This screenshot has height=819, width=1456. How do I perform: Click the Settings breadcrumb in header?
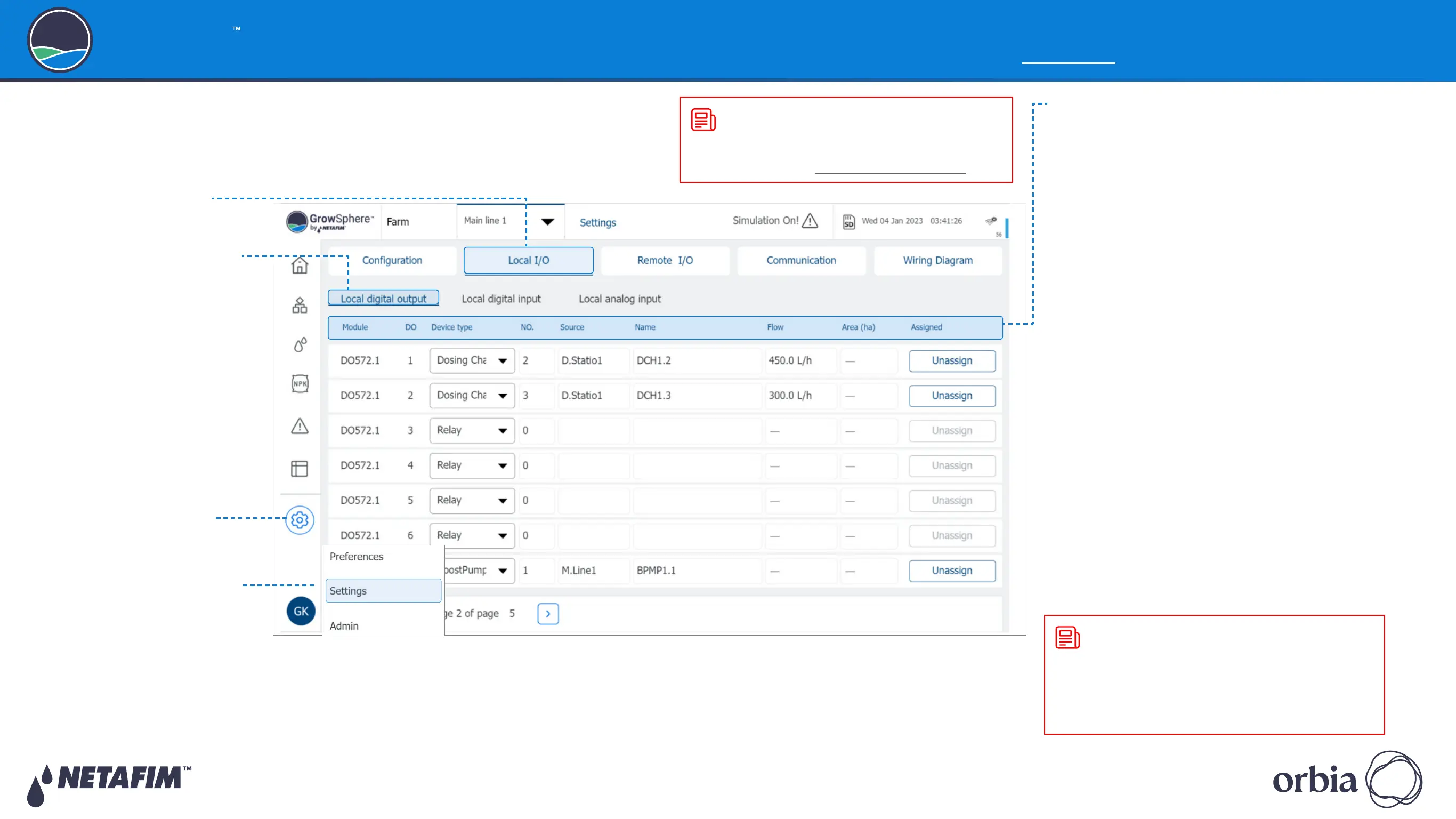[x=598, y=223]
